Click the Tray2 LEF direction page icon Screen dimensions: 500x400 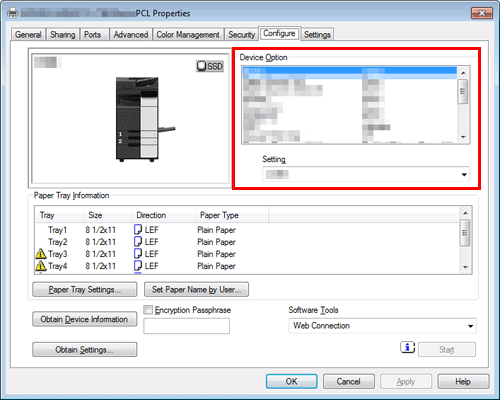(x=138, y=242)
